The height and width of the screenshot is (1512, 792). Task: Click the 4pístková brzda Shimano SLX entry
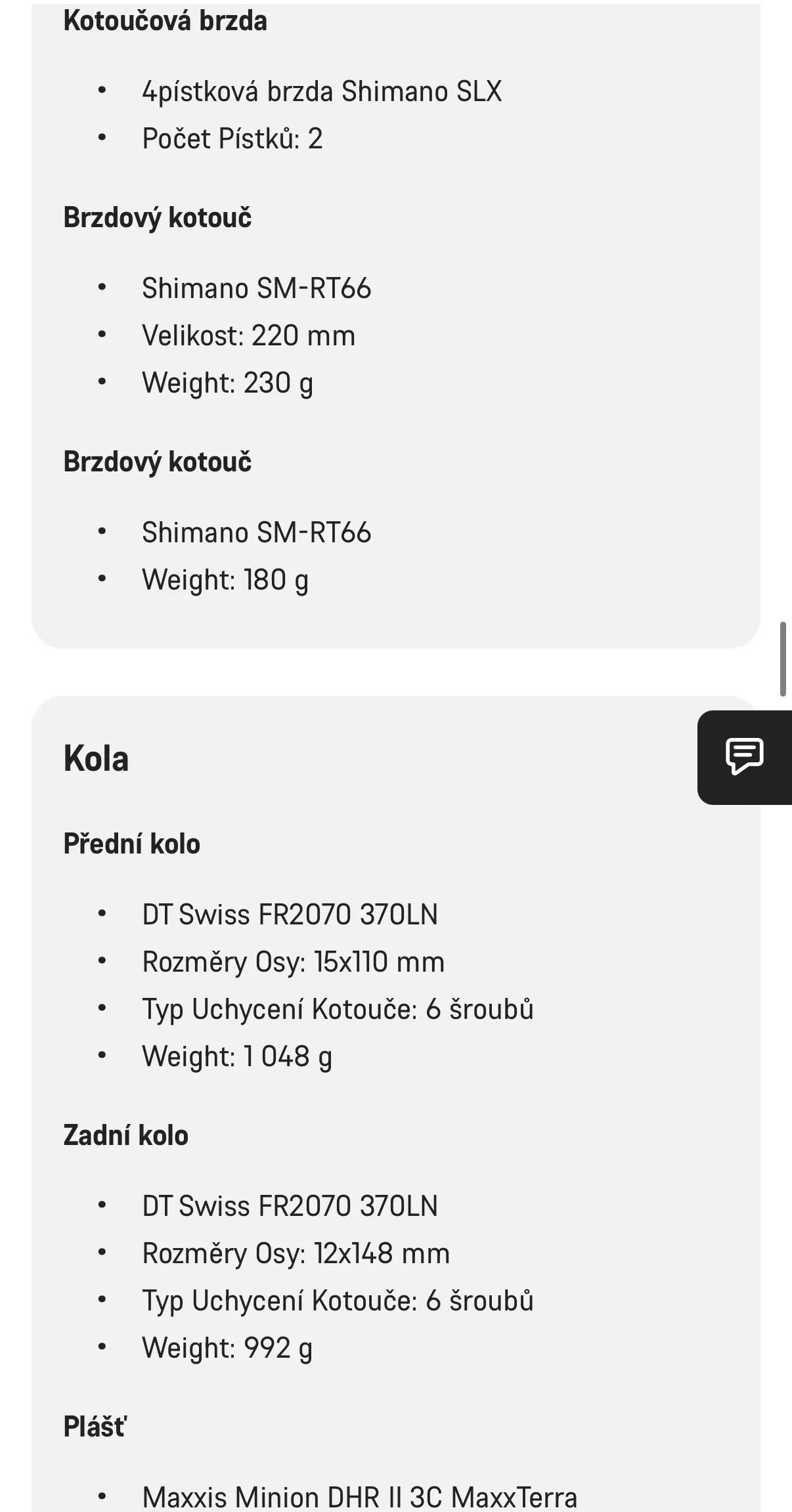coord(322,91)
